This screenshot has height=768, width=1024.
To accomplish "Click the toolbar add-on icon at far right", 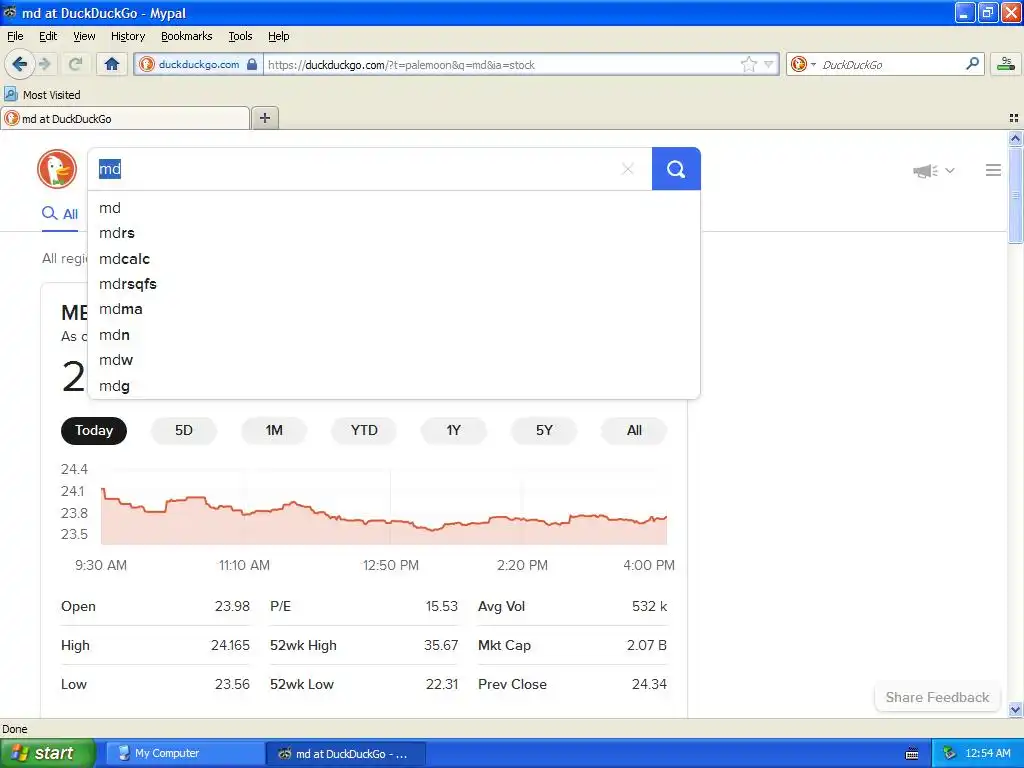I will tap(1006, 63).
